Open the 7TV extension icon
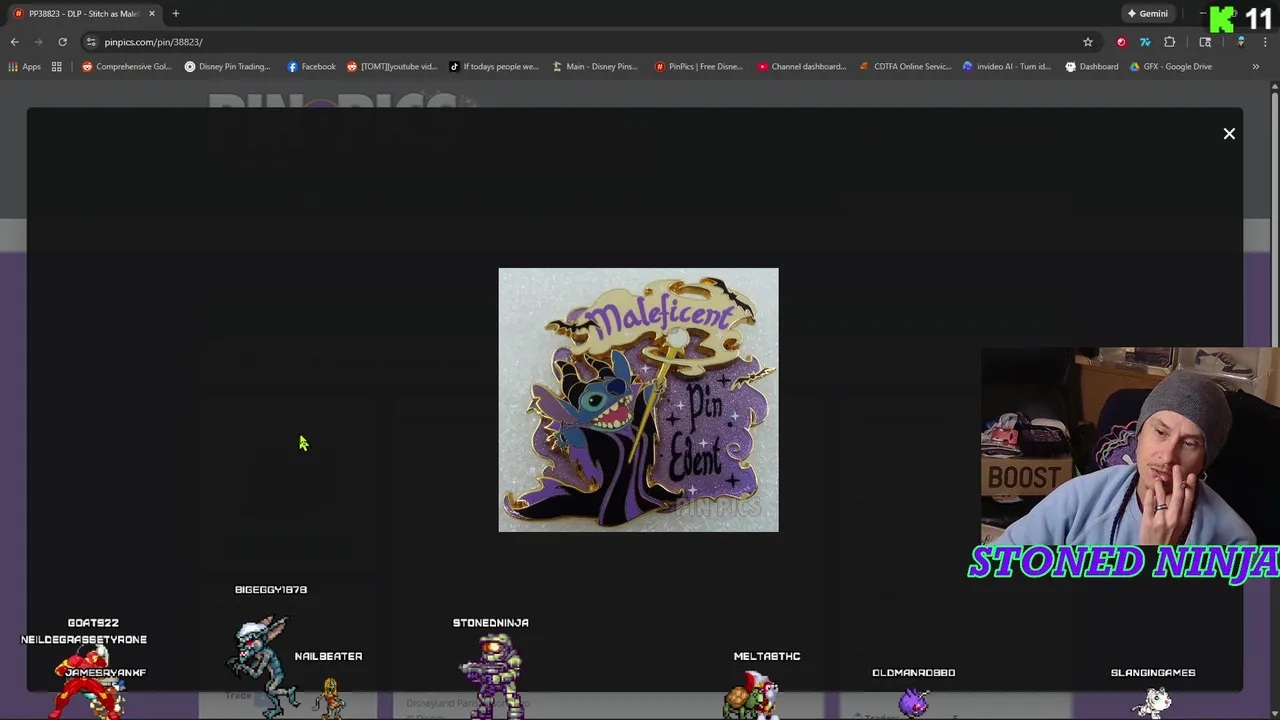1280x720 pixels. click(1145, 42)
